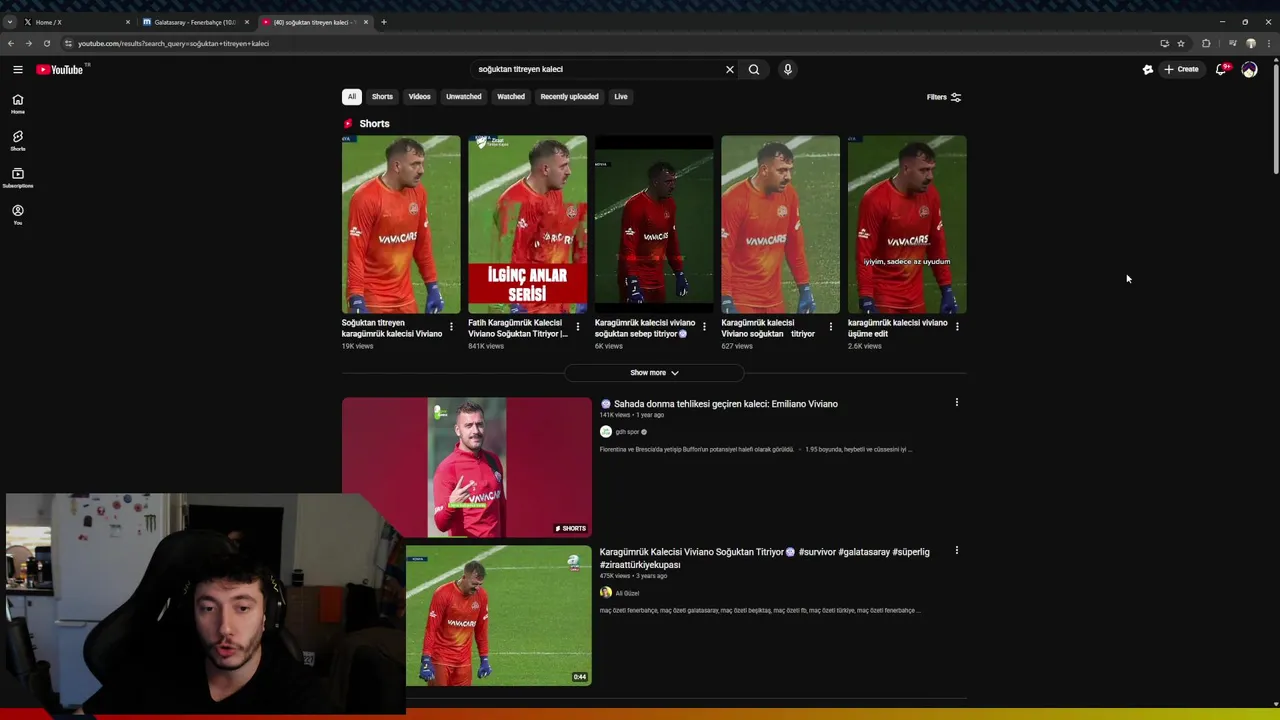The image size is (1280, 720).
Task: Select the All filter chip
Action: click(x=351, y=97)
